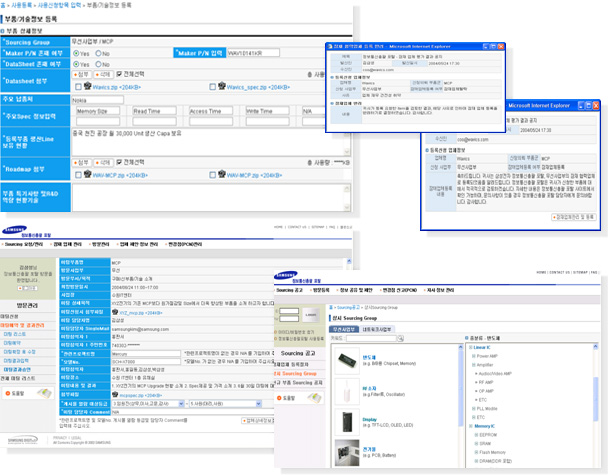Select No for DataSheet existence
This screenshot has height=475, width=608.
coord(98,64)
